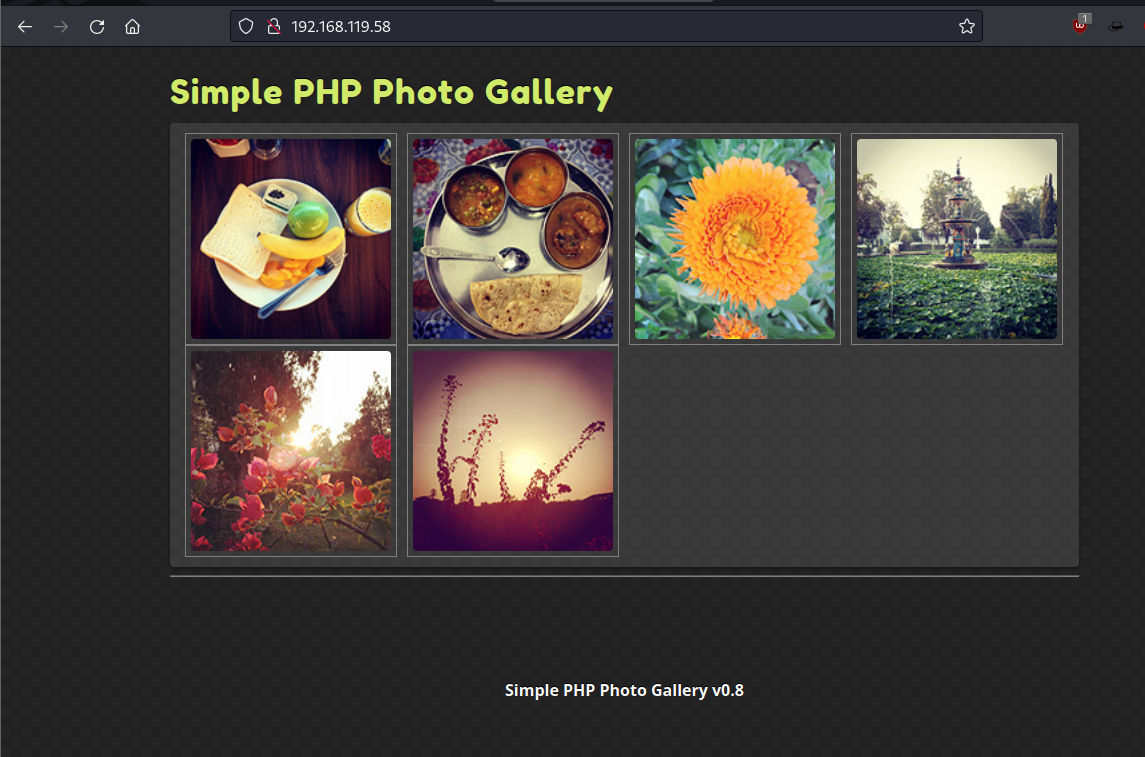This screenshot has height=757, width=1145.
Task: Reload the current page
Action: [x=97, y=27]
